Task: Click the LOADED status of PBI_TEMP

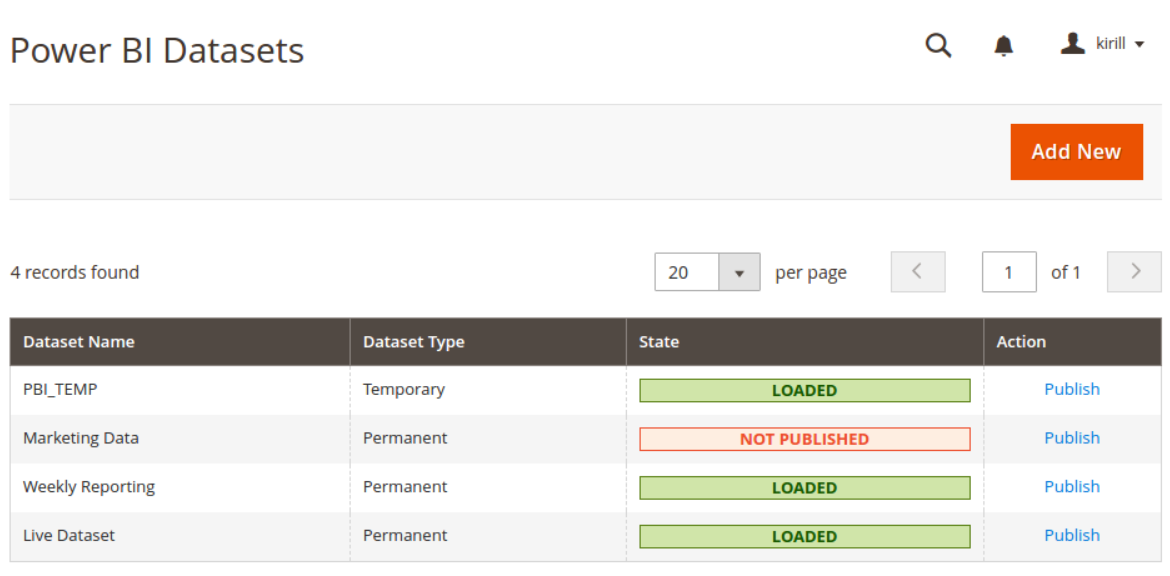Action: point(804,390)
